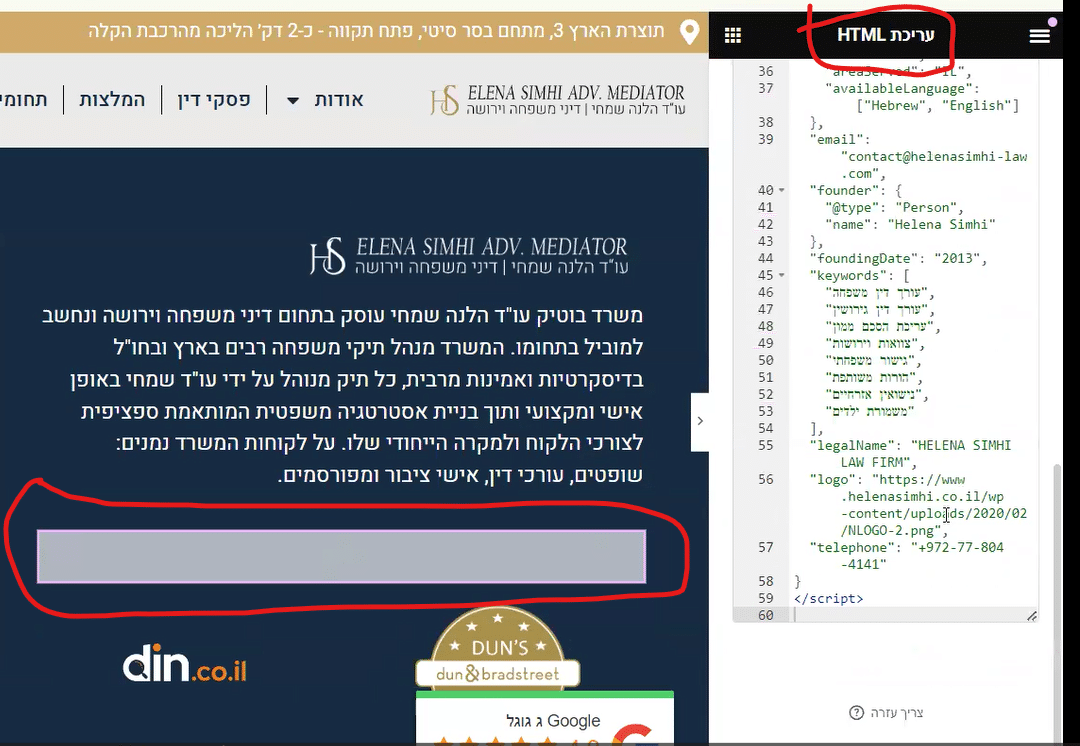This screenshot has height=746, width=1080.
Task: Select the highlighted empty HTML widget box
Action: tap(342, 557)
